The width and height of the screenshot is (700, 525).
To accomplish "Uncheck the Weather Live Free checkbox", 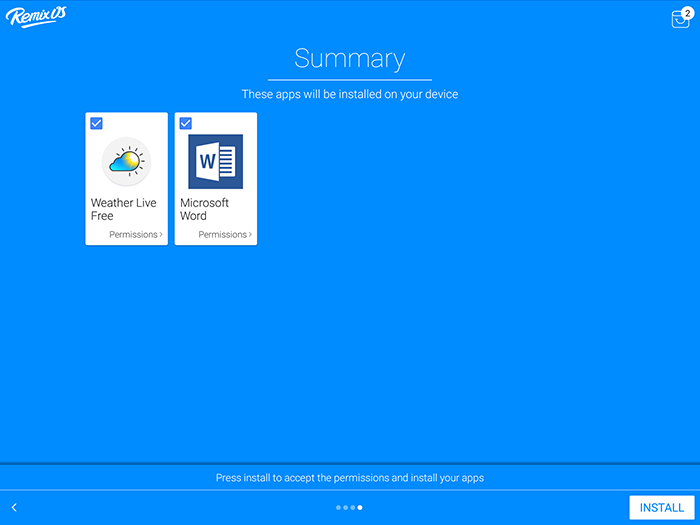I will [96, 123].
